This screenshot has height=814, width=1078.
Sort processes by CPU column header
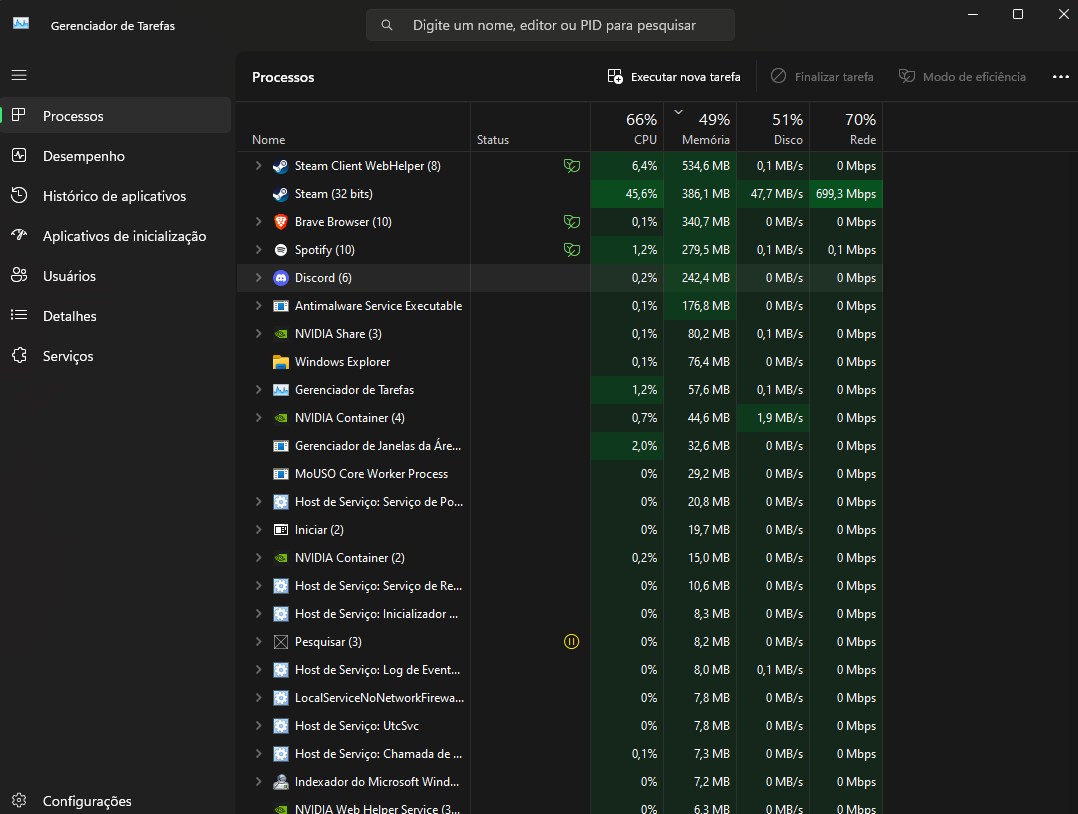coord(627,127)
